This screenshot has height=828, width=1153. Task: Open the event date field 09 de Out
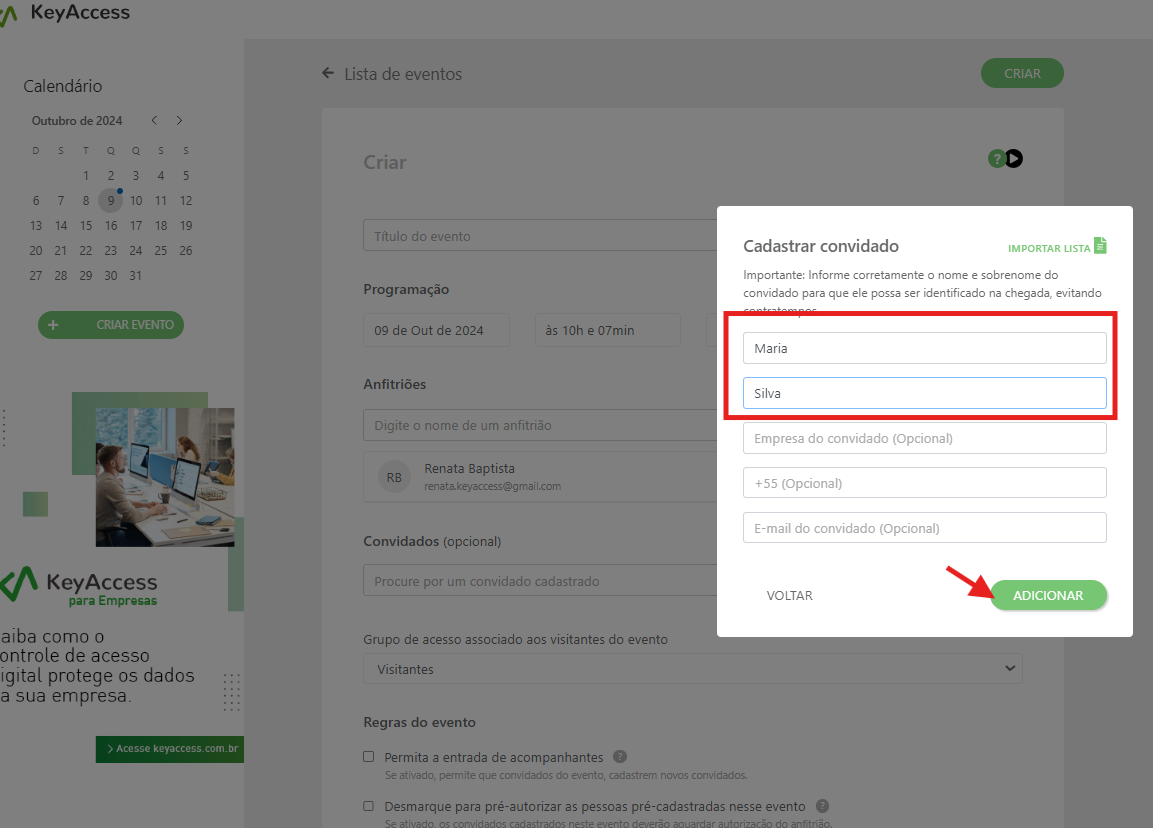436,330
